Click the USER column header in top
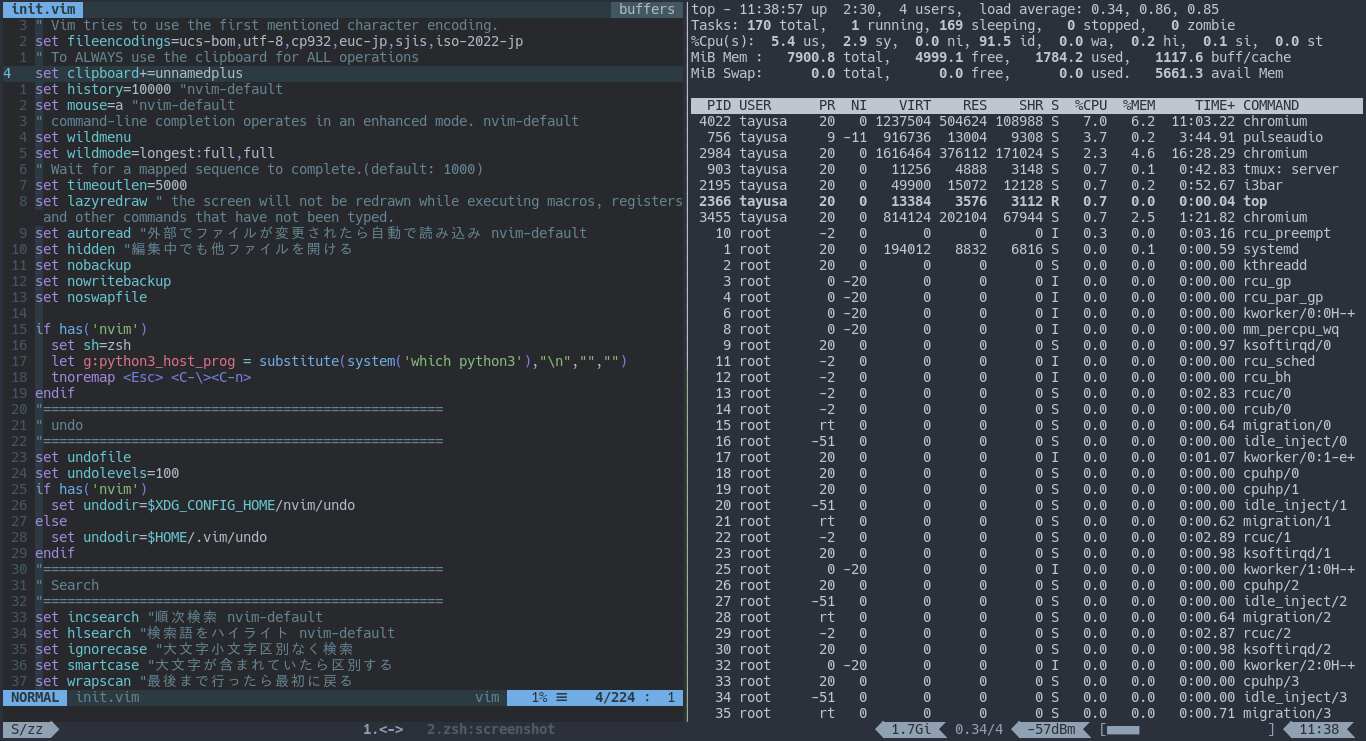This screenshot has height=741, width=1366. pos(755,105)
